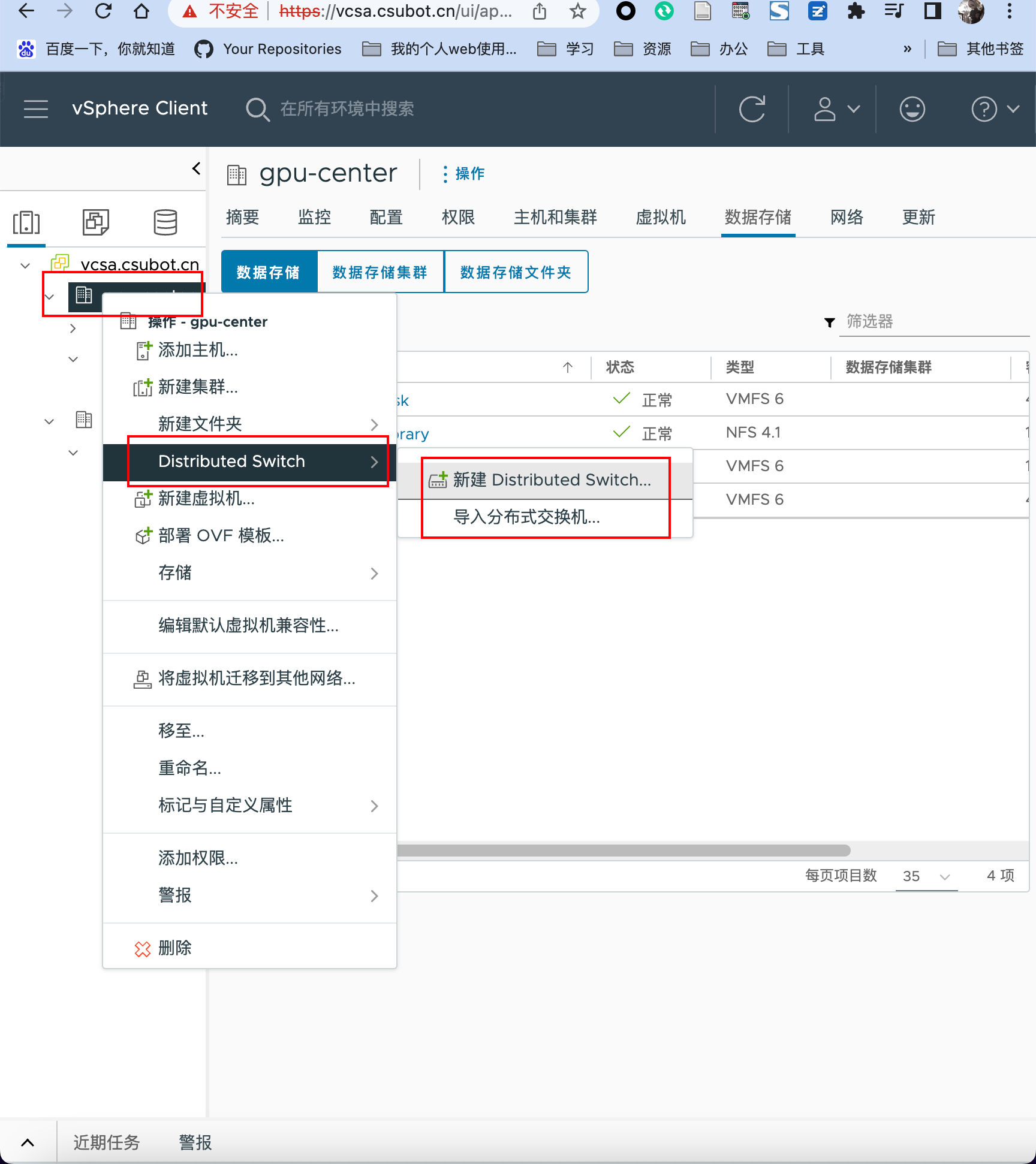Choose 删除 from context menu
The image size is (1036, 1164).
tap(249, 948)
